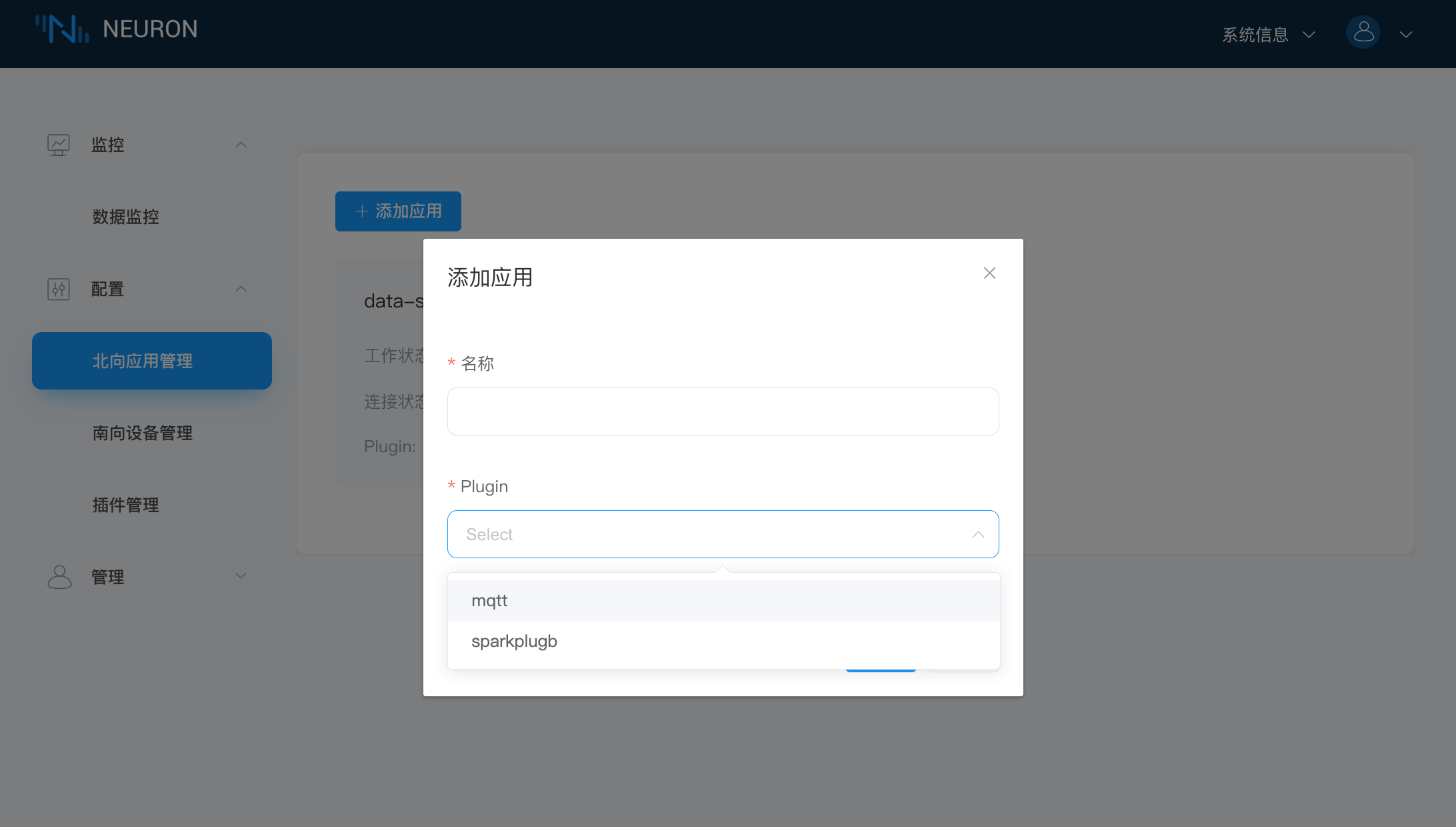Click the Neuron logo icon
Image resolution: width=1456 pixels, height=827 pixels.
click(62, 29)
